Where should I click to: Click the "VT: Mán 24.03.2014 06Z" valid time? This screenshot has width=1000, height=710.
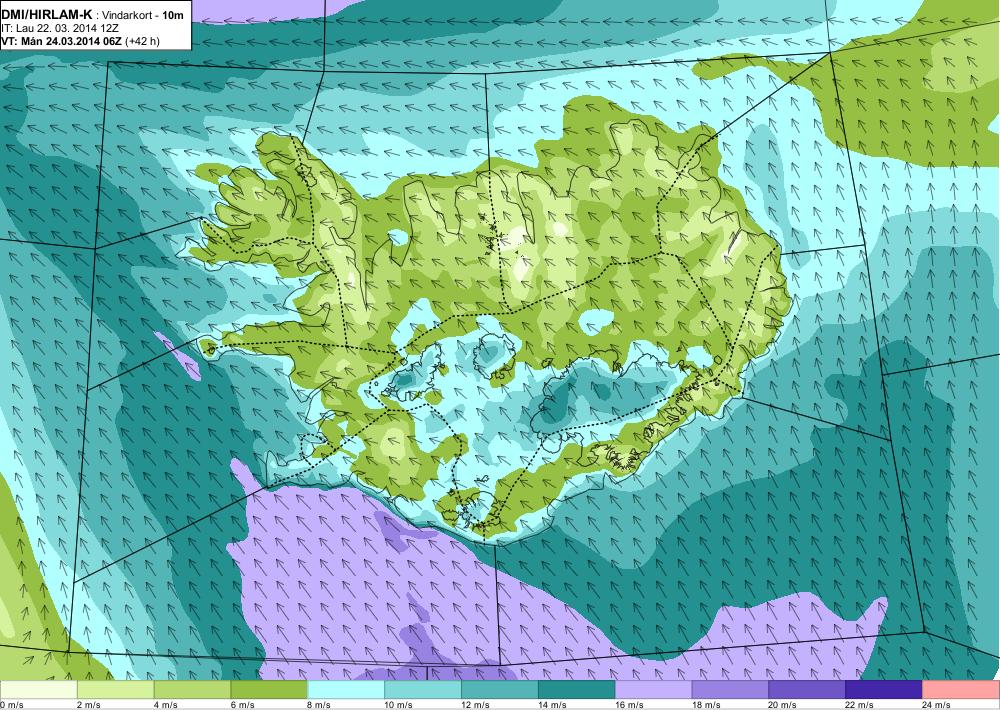(x=62, y=41)
